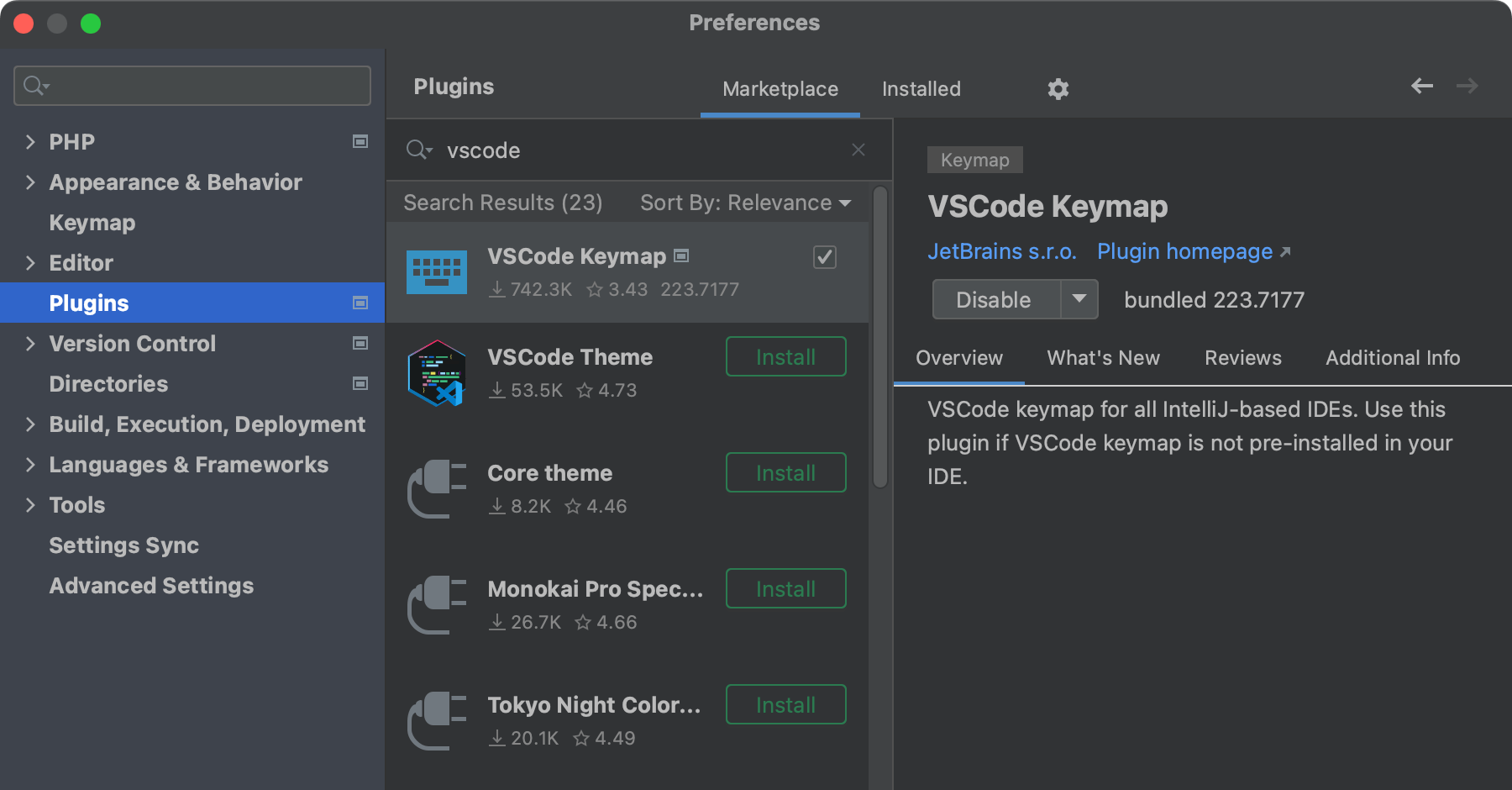Image resolution: width=1512 pixels, height=790 pixels.
Task: Click the panel icon beside Plugins entry
Action: (360, 303)
